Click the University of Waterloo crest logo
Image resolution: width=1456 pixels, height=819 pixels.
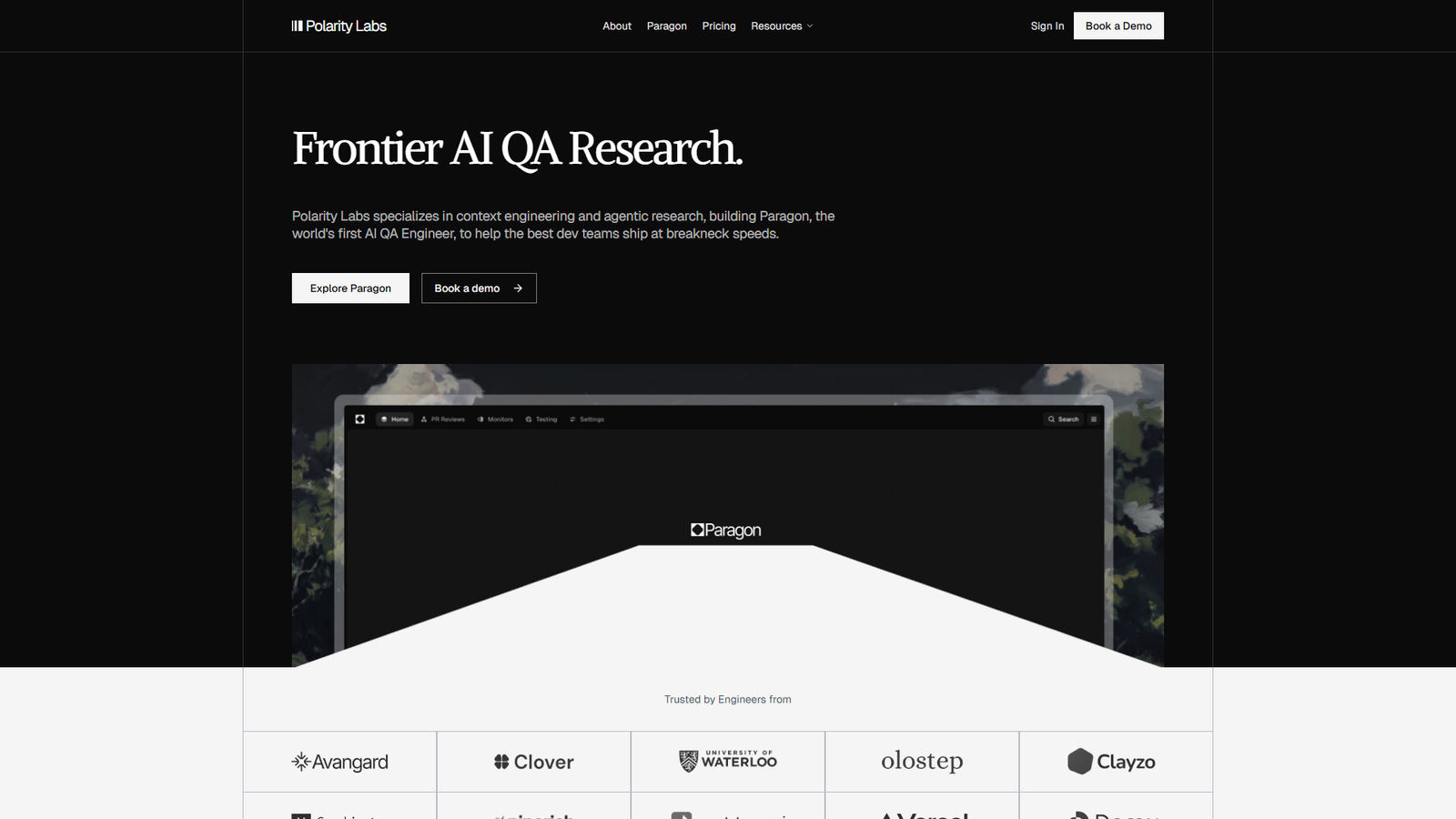(689, 761)
